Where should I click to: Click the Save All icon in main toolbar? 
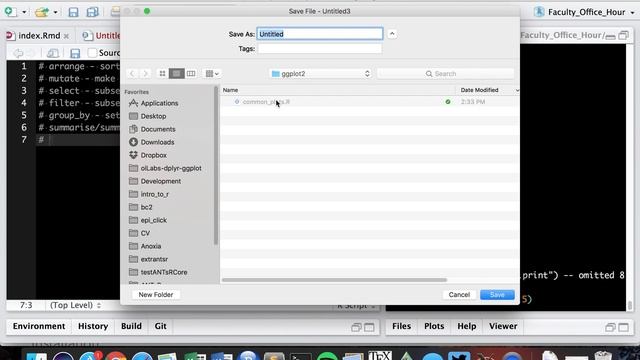pyautogui.click(x=93, y=12)
